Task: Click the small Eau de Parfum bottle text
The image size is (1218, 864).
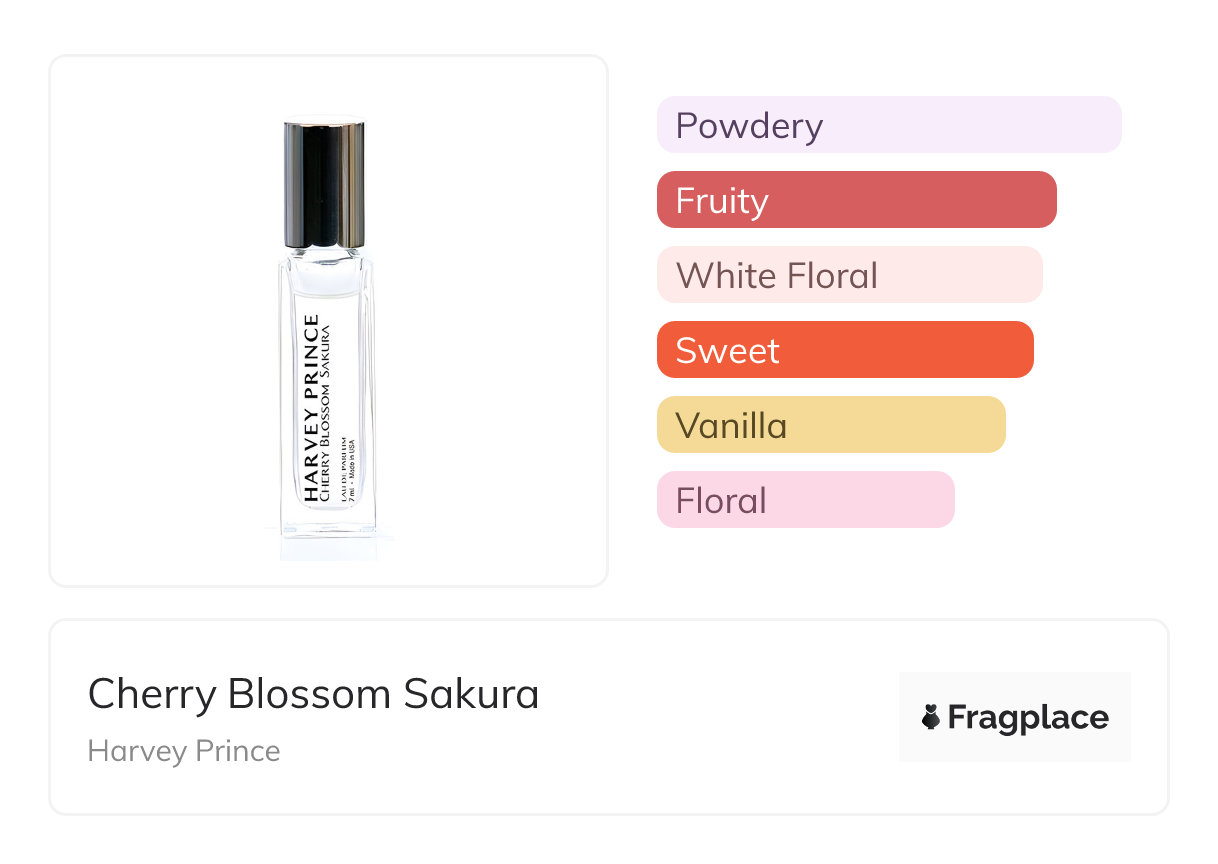Action: click(x=344, y=467)
